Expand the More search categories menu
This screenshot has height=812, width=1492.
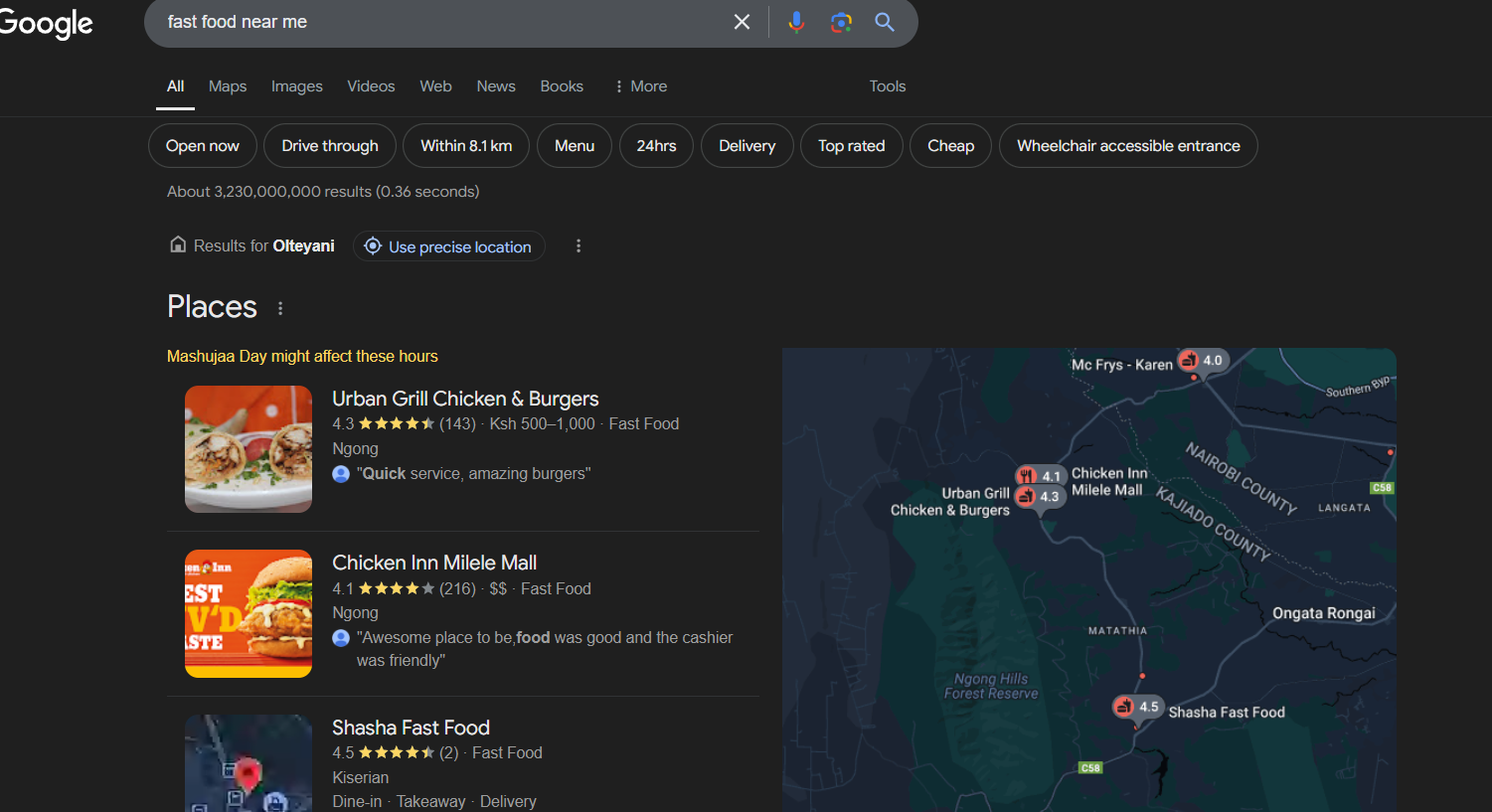click(x=640, y=86)
